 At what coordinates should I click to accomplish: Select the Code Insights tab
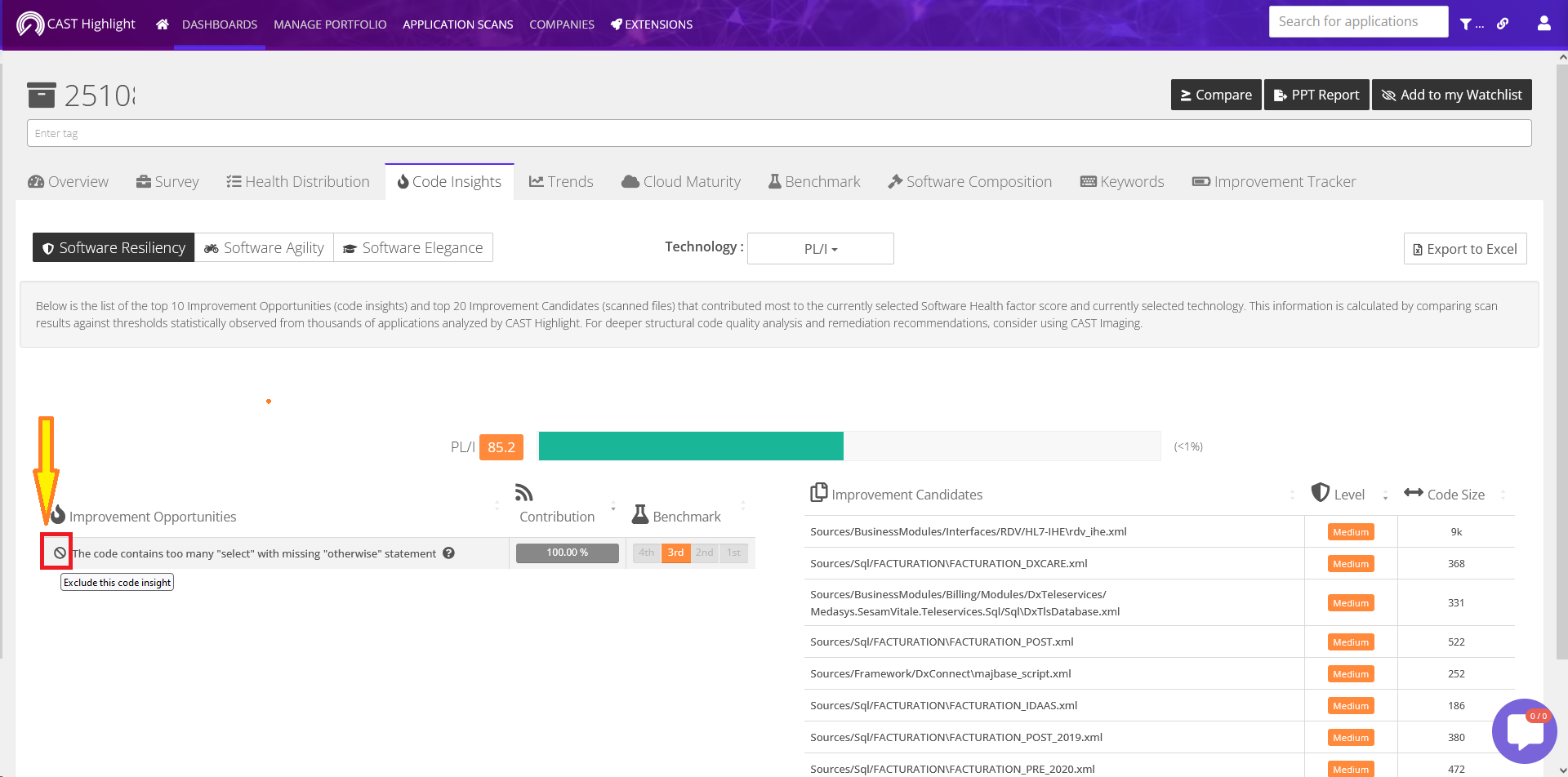pyautogui.click(x=449, y=181)
